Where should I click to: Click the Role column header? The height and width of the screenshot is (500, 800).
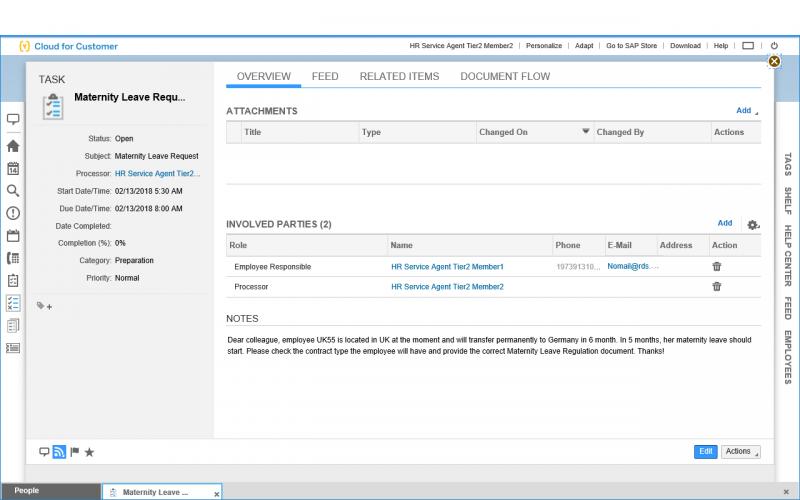coord(307,245)
